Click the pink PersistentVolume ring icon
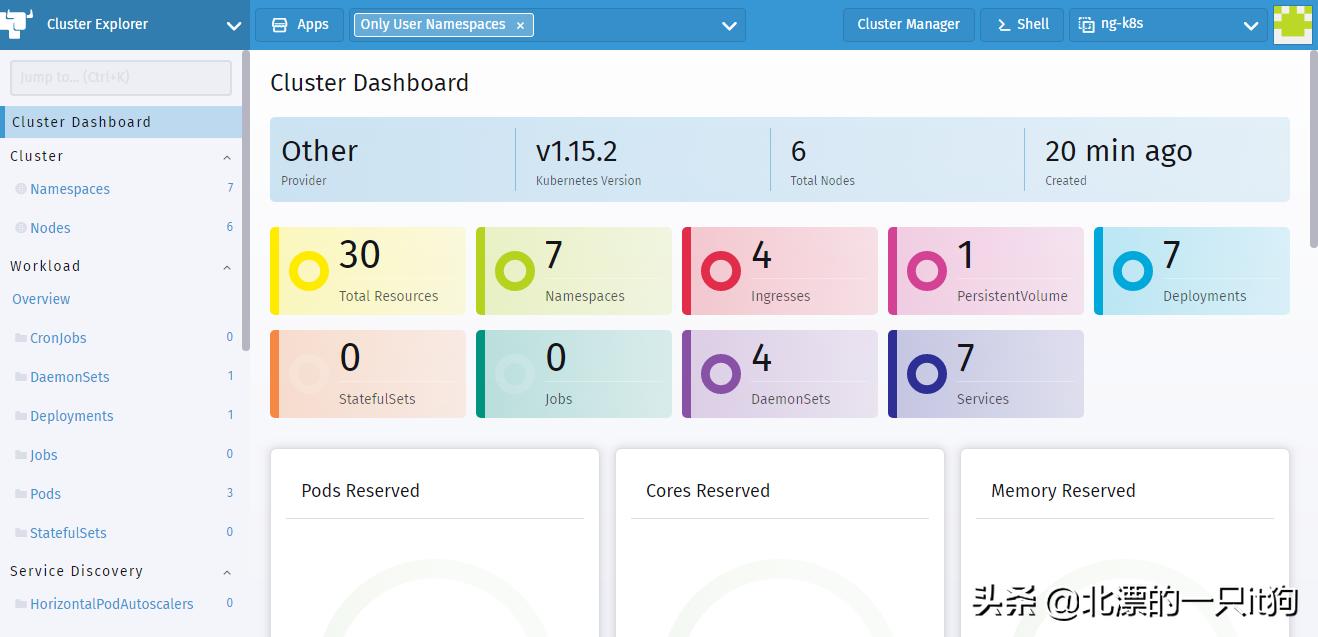 926,271
